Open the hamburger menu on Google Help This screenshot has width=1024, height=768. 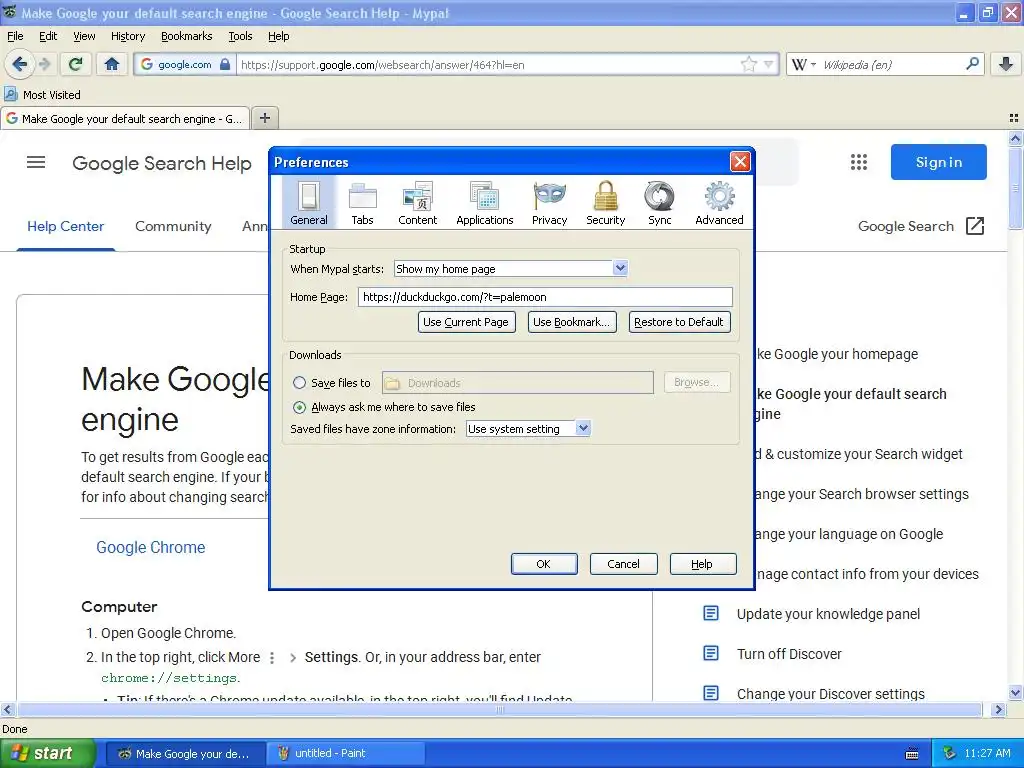pos(36,162)
